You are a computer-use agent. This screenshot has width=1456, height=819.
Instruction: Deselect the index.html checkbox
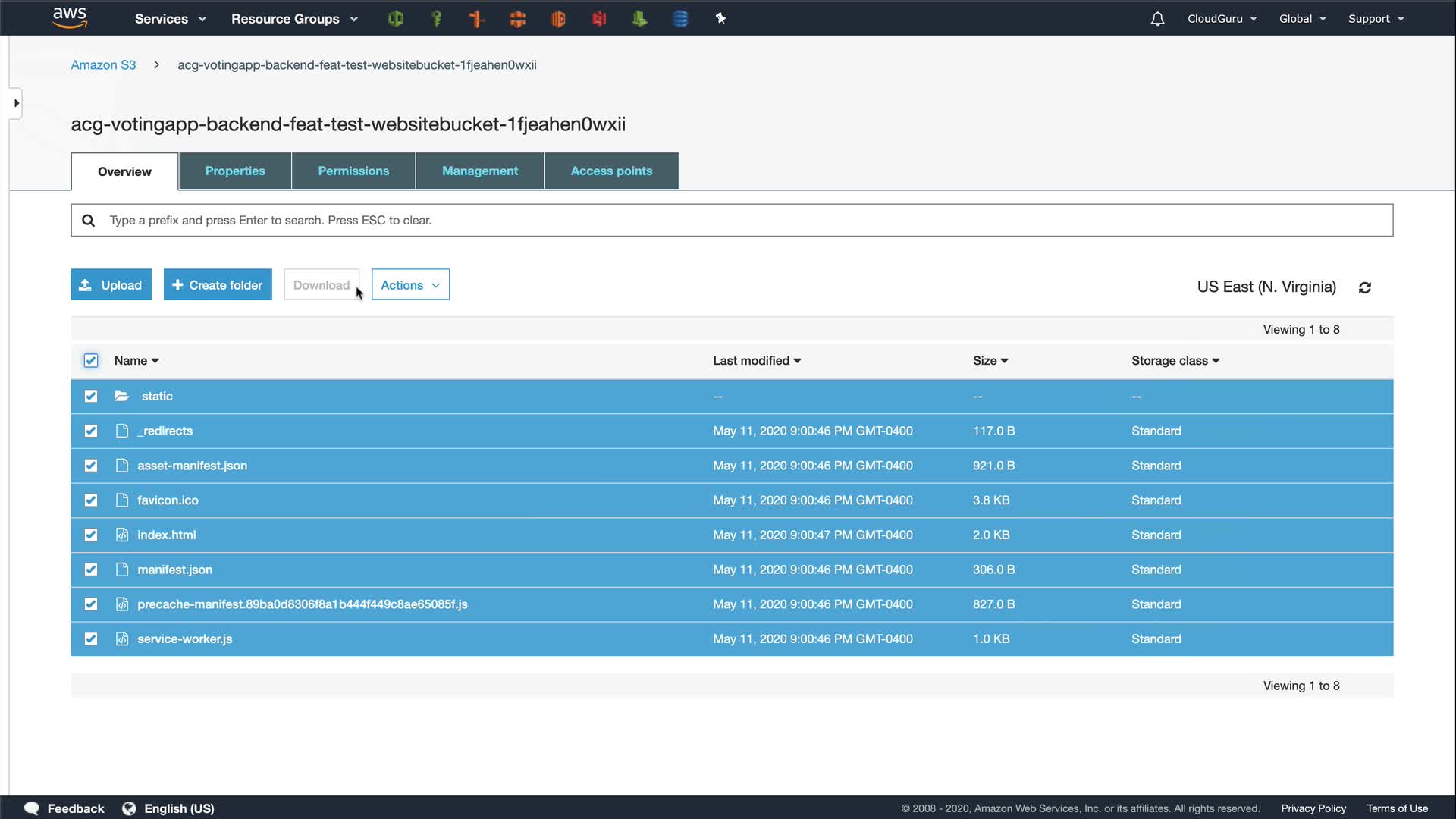click(91, 535)
